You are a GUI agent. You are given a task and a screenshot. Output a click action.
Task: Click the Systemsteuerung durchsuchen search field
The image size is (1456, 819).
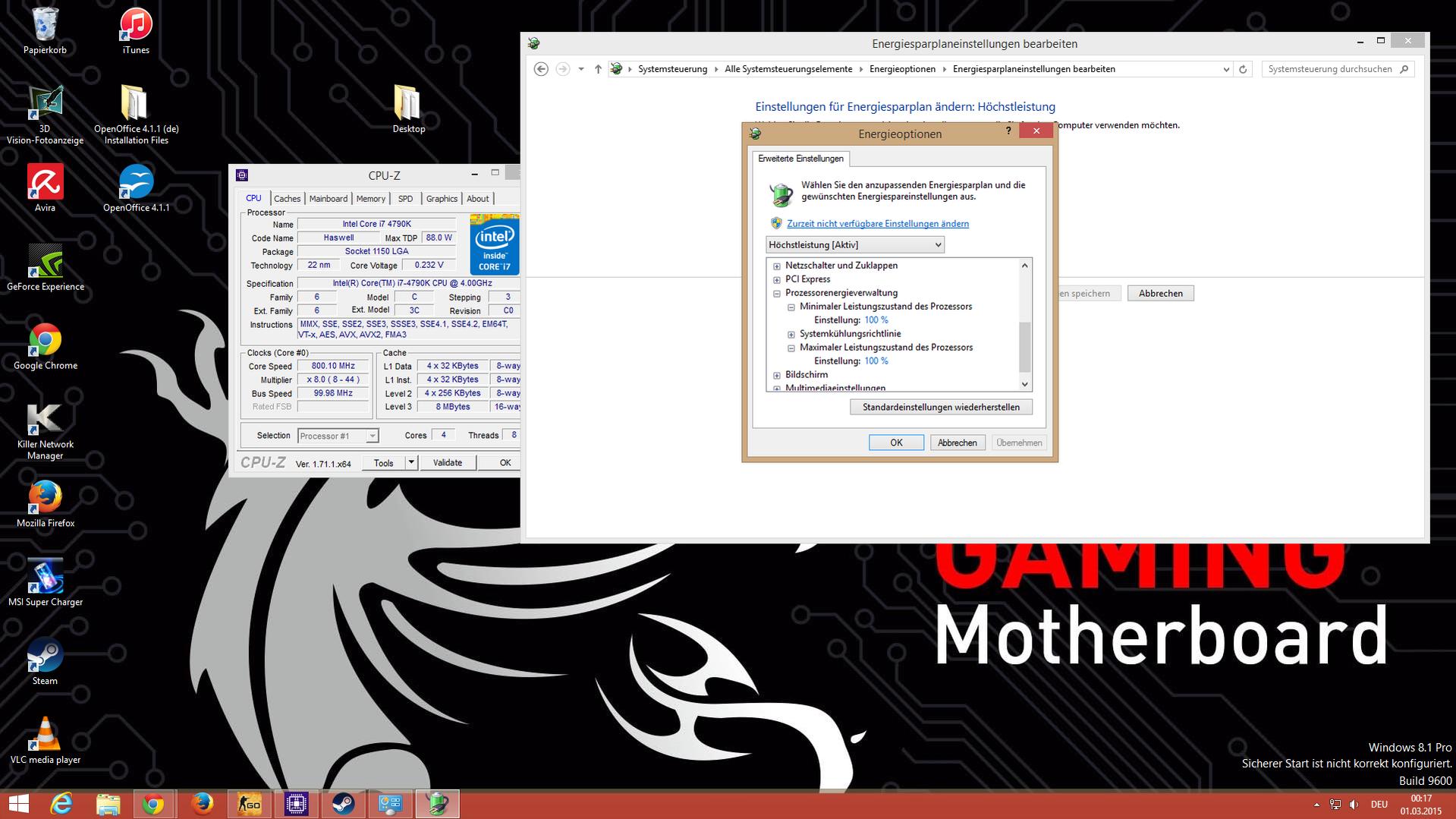(x=1338, y=69)
